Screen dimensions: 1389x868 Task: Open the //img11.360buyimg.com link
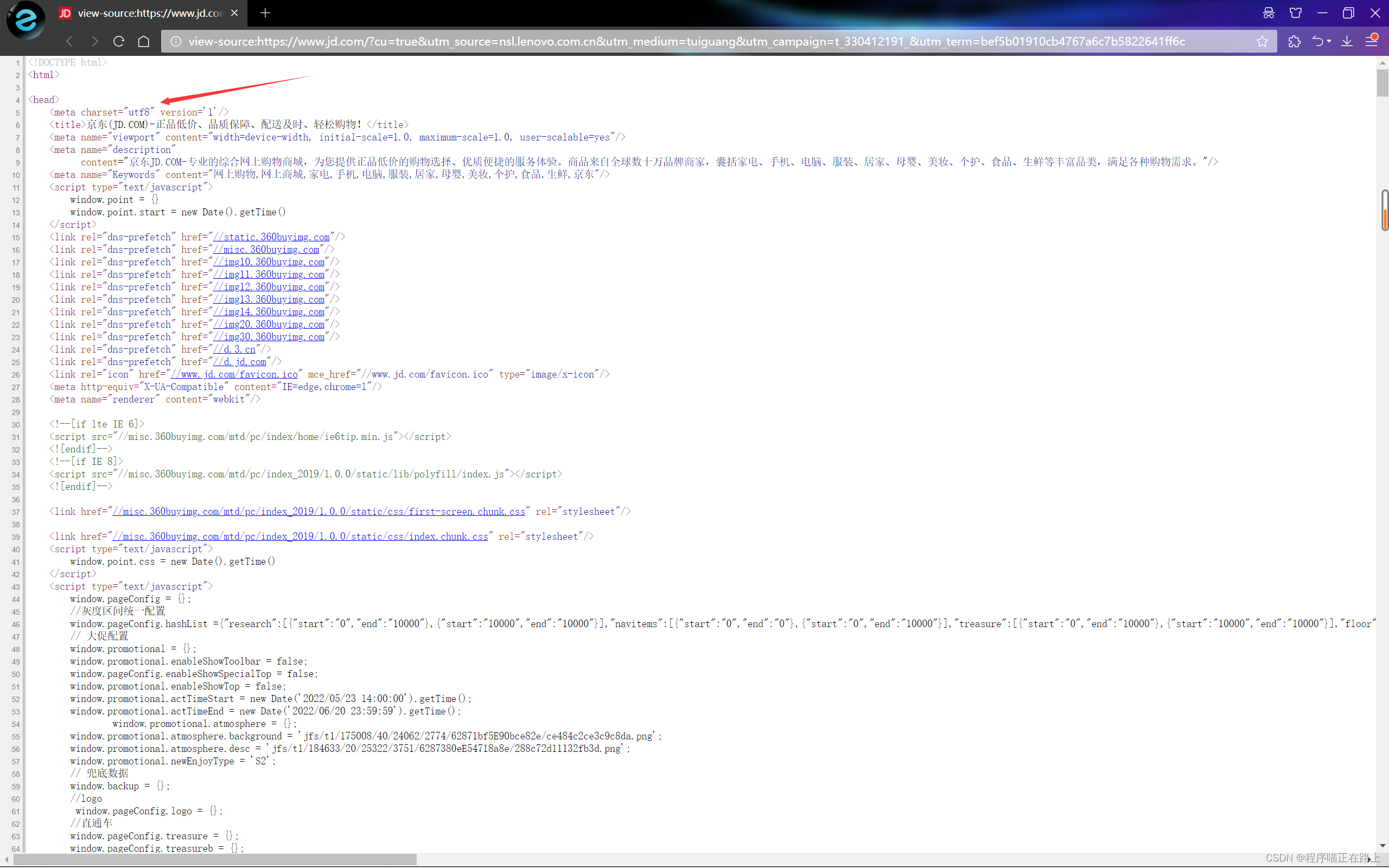click(269, 275)
